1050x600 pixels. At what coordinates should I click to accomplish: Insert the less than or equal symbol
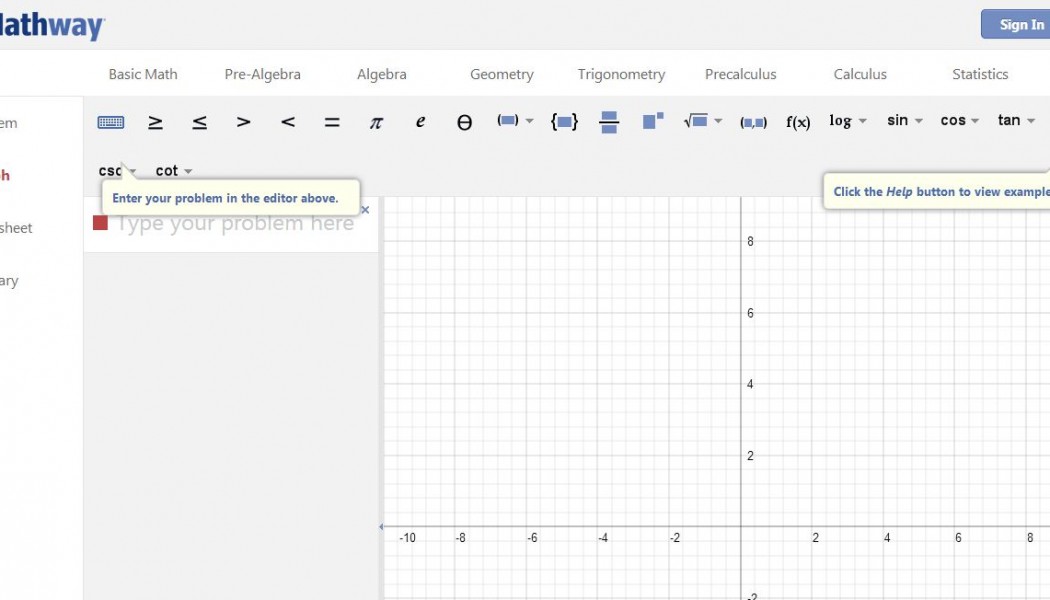(199, 122)
